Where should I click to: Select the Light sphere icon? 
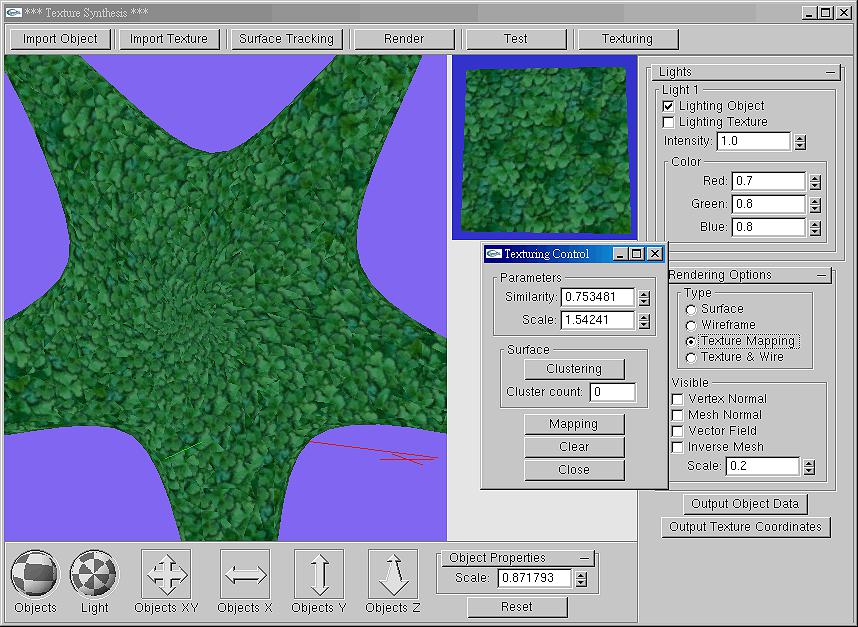click(94, 574)
